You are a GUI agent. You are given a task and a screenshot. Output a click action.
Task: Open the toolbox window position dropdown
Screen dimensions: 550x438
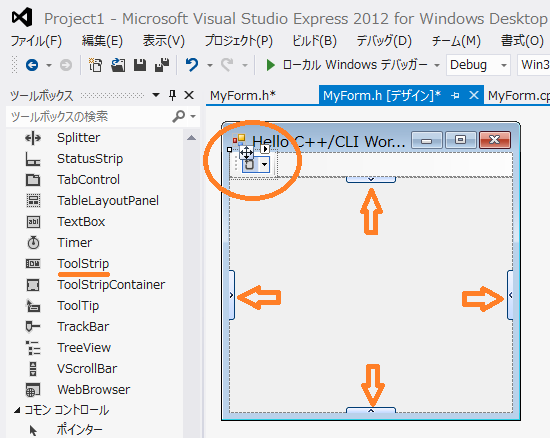(156, 95)
